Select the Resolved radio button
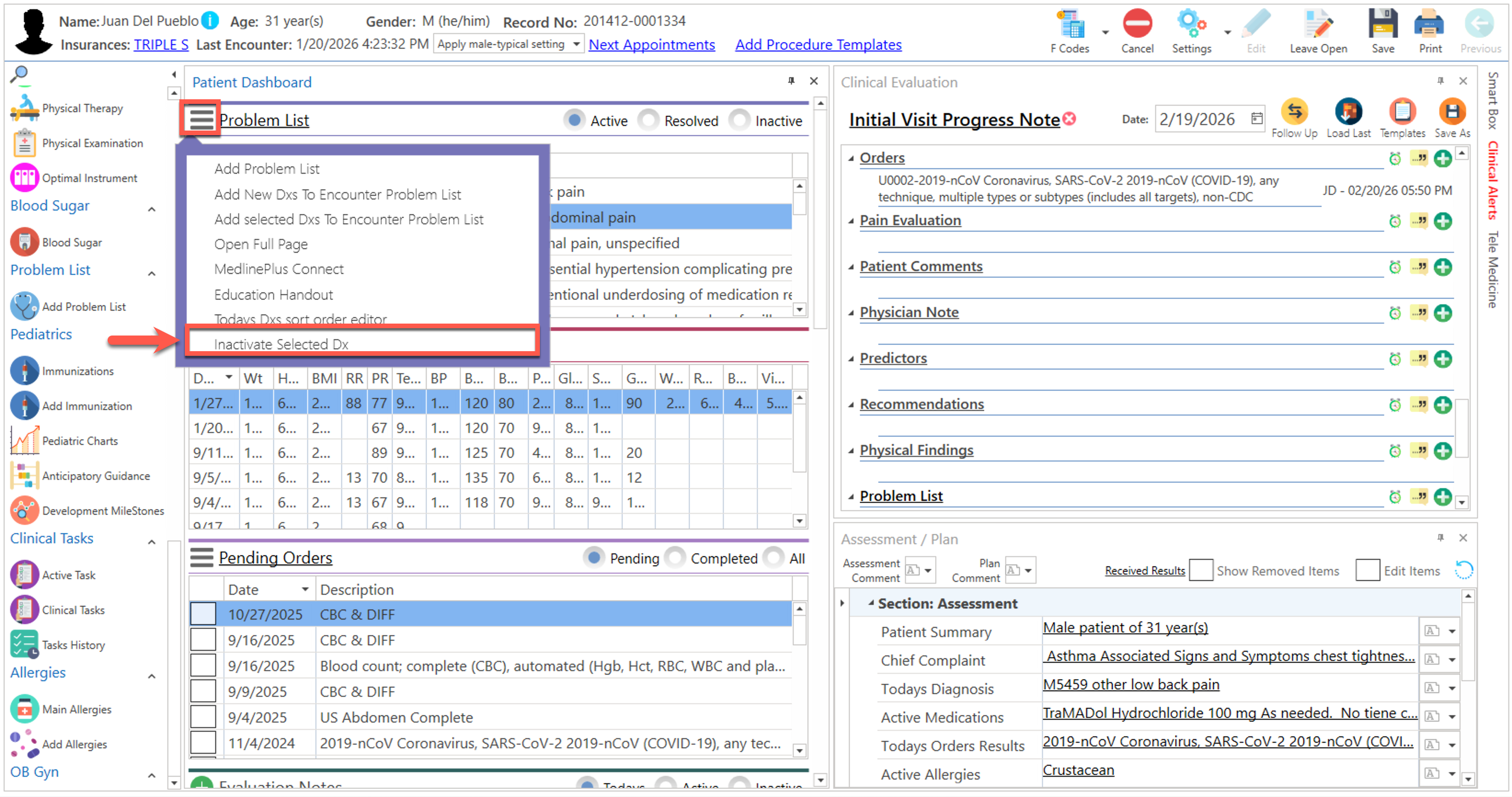 649,120
